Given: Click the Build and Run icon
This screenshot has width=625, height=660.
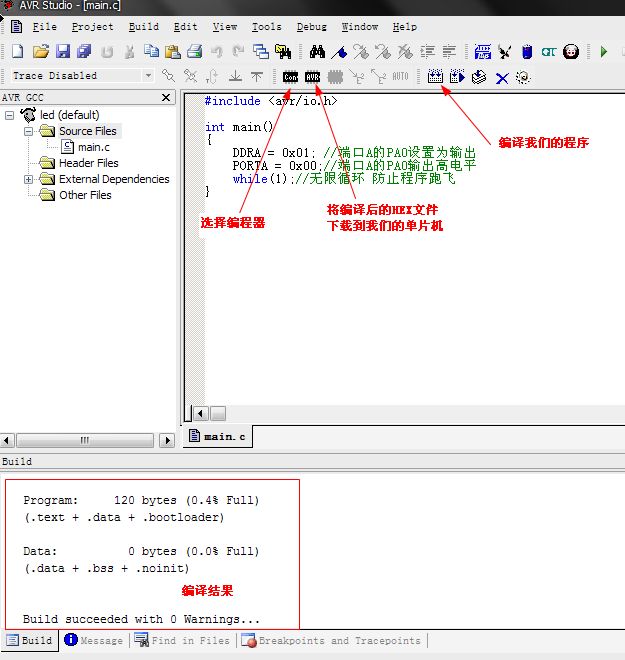Looking at the screenshot, I should pos(457,77).
